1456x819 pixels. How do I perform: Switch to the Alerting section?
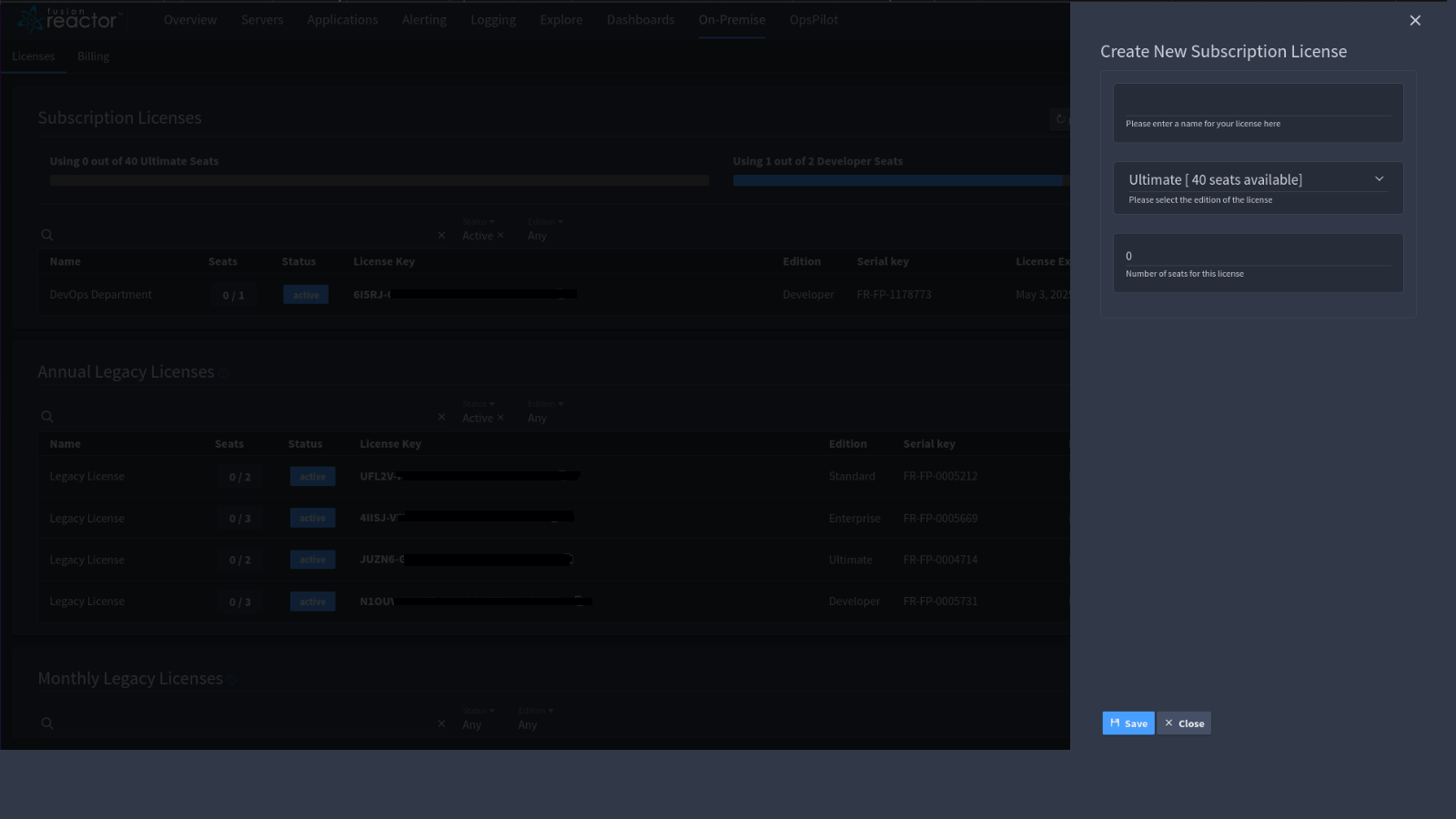[424, 20]
